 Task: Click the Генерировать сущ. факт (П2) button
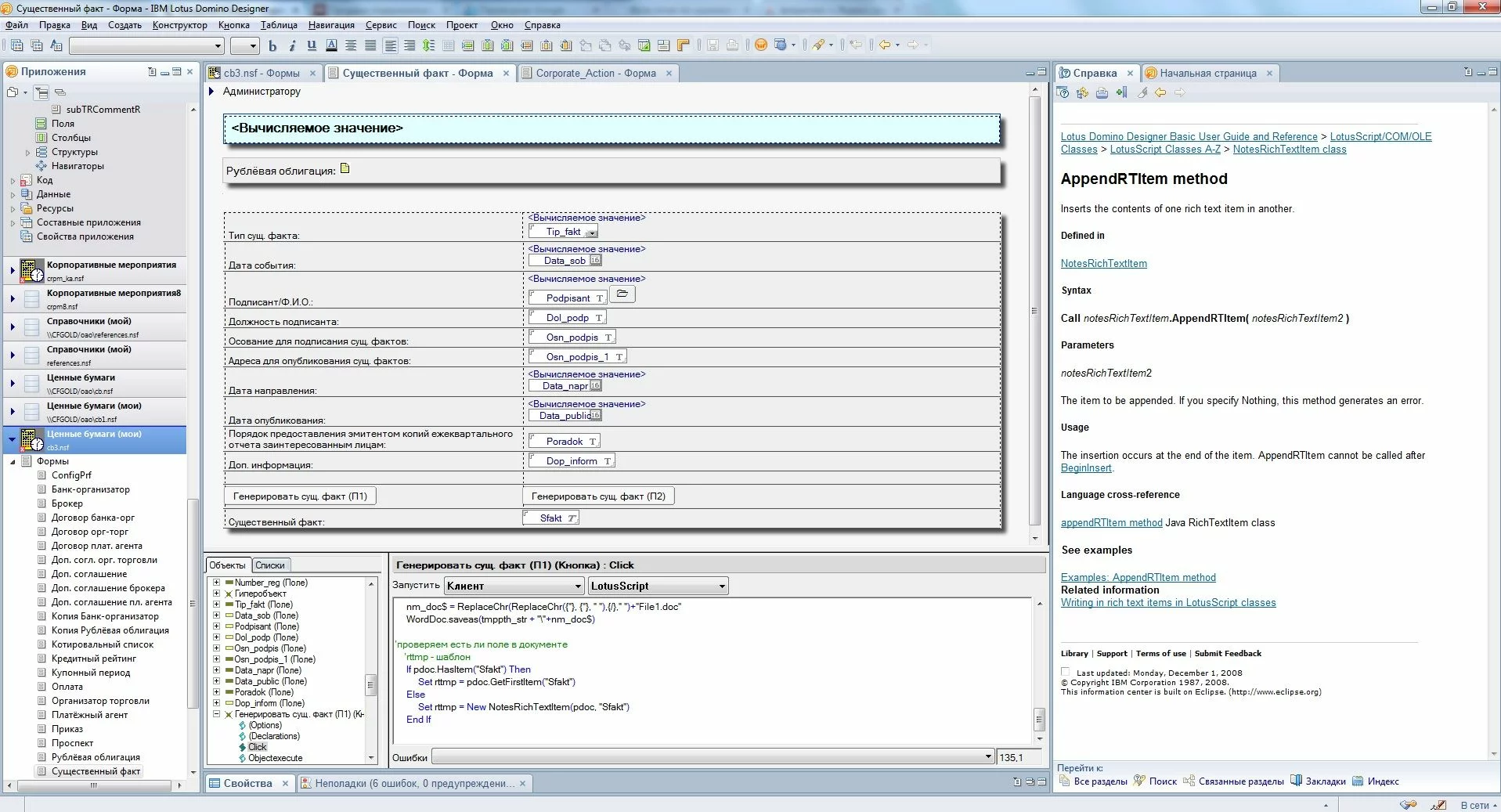(598, 496)
